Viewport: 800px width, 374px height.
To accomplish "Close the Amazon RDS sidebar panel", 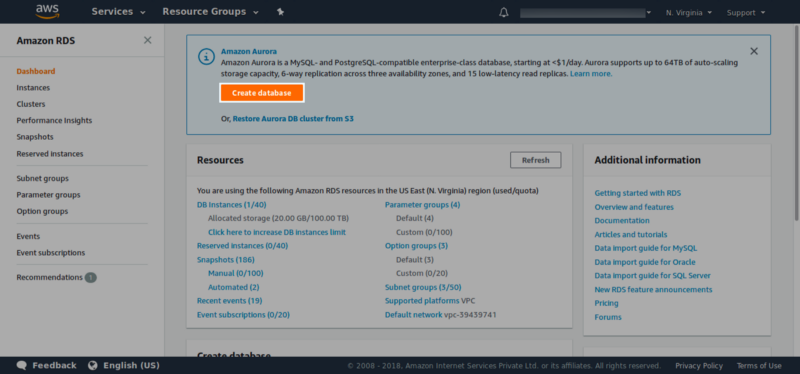I will coord(147,40).
